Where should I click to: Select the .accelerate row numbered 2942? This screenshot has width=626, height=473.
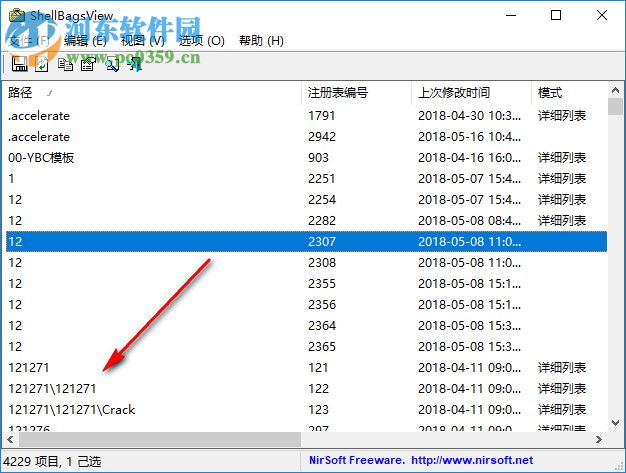pos(306,137)
